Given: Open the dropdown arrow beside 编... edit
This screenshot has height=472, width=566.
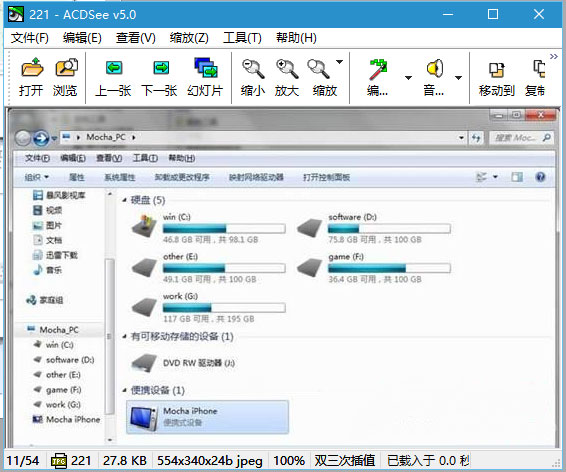Looking at the screenshot, I should (408, 78).
